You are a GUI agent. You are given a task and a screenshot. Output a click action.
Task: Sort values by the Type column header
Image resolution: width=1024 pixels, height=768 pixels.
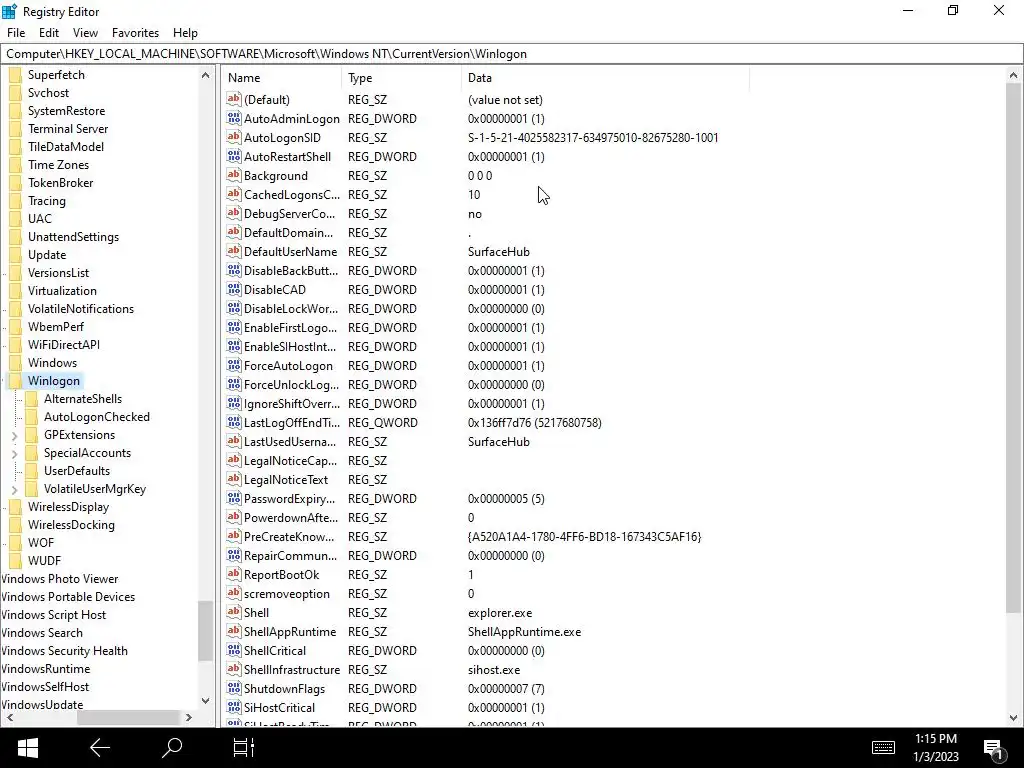pyautogui.click(x=401, y=78)
